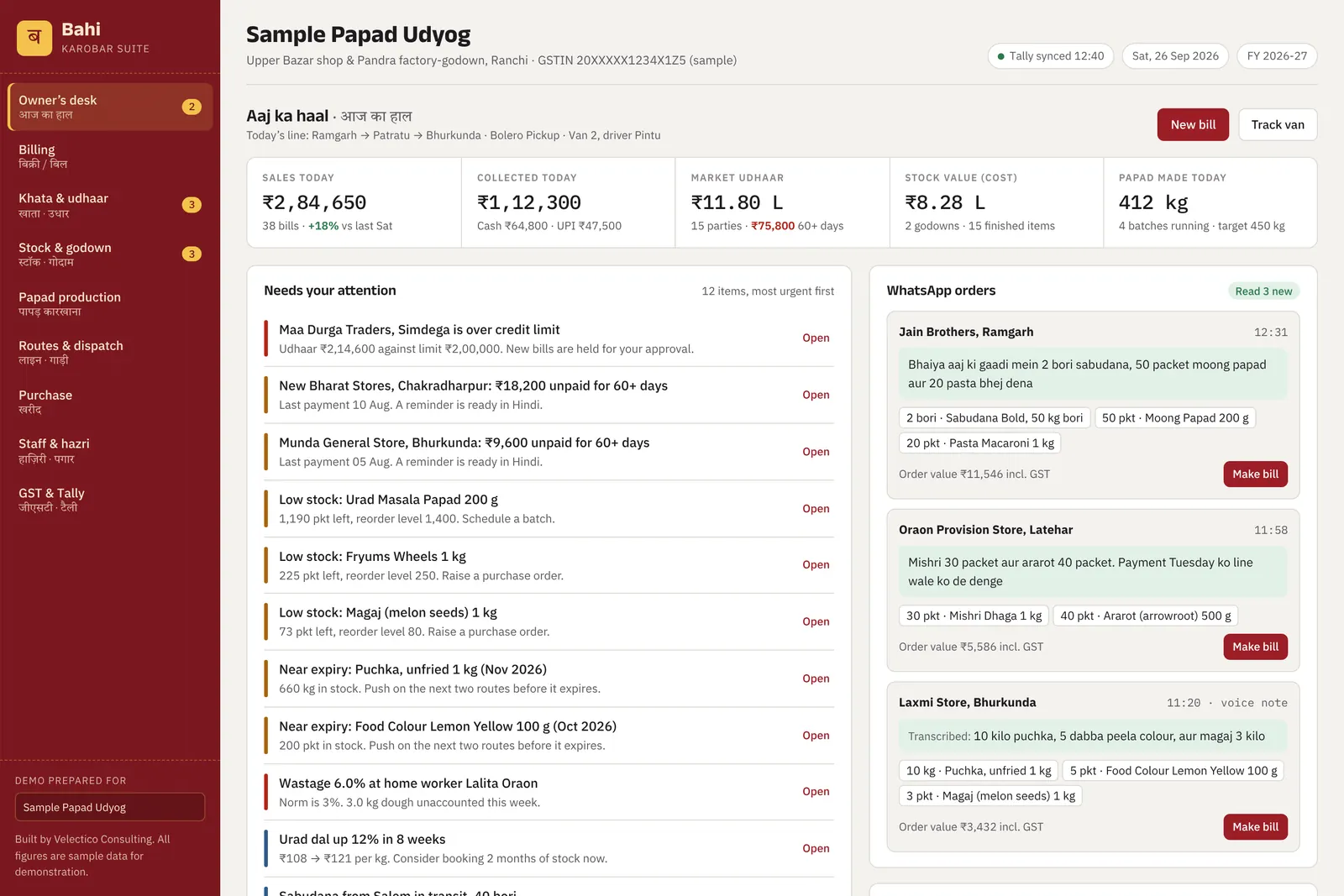Open the Sat, 26 Sep 2026 date picker
Viewport: 1344px width, 896px height.
(x=1175, y=56)
